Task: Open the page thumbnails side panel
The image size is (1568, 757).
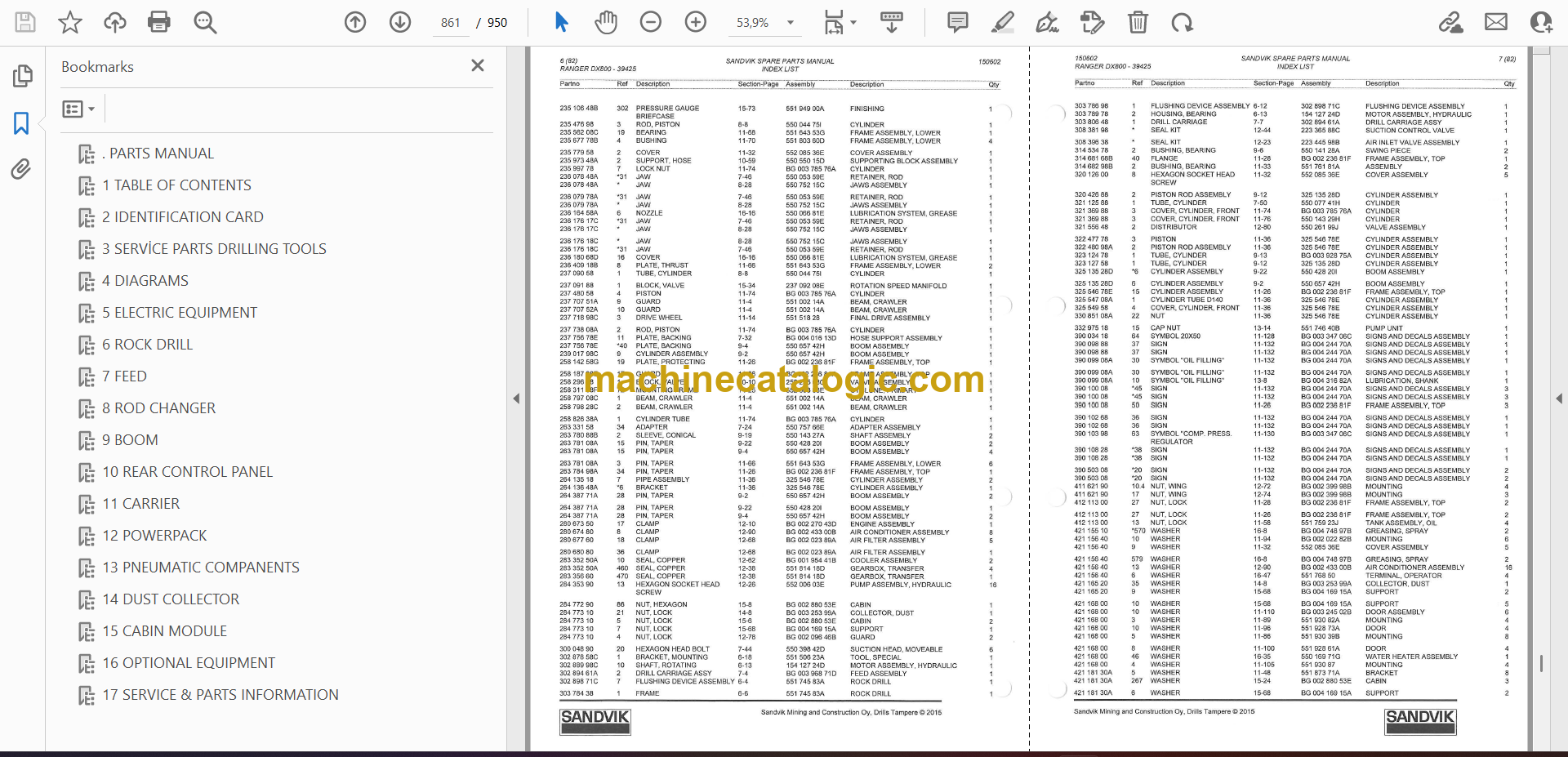Action: (x=22, y=76)
